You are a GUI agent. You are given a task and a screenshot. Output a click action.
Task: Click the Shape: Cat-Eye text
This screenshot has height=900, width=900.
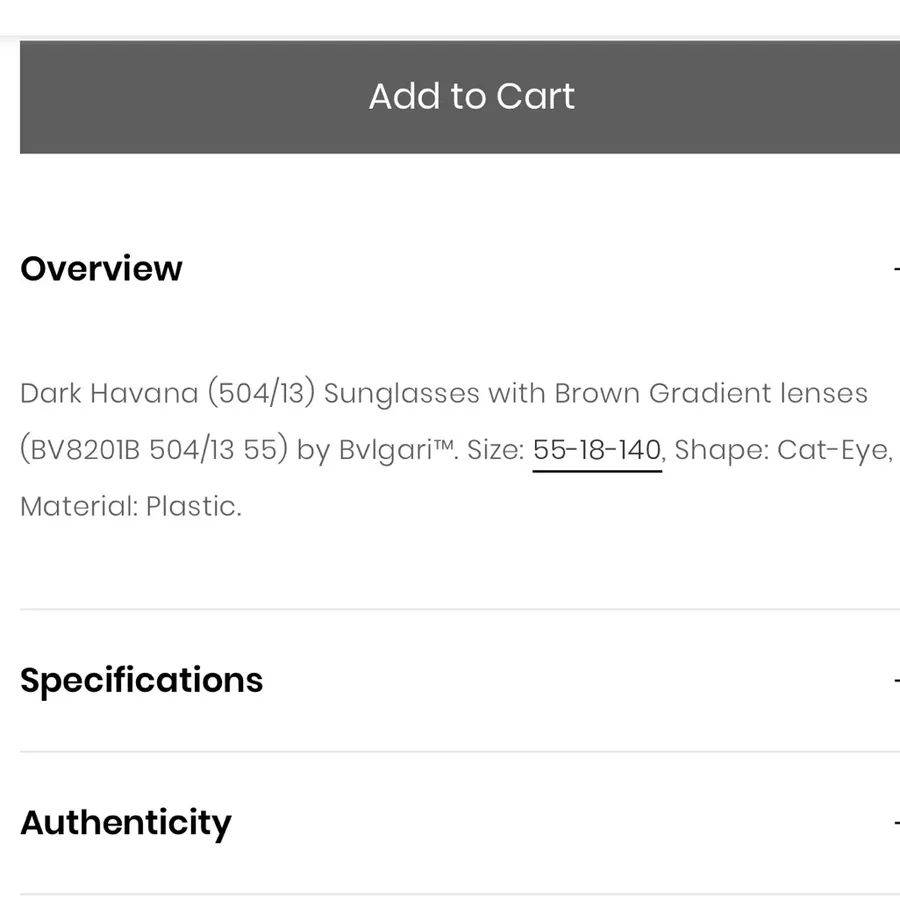[783, 450]
